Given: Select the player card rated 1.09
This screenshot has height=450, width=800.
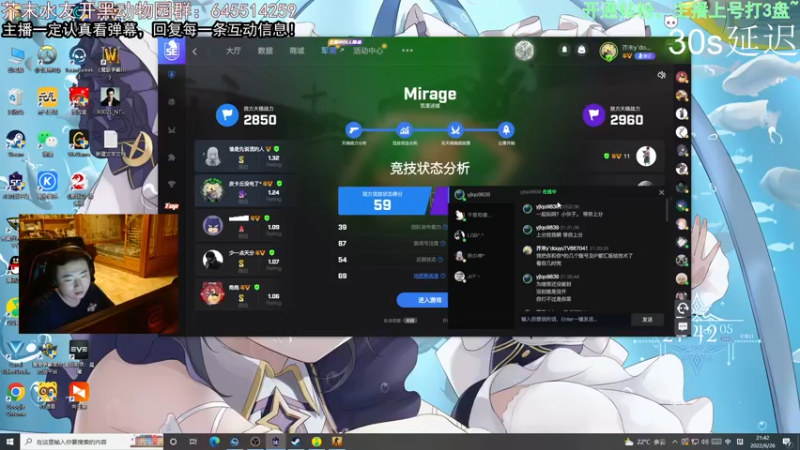Looking at the screenshot, I should [240, 225].
